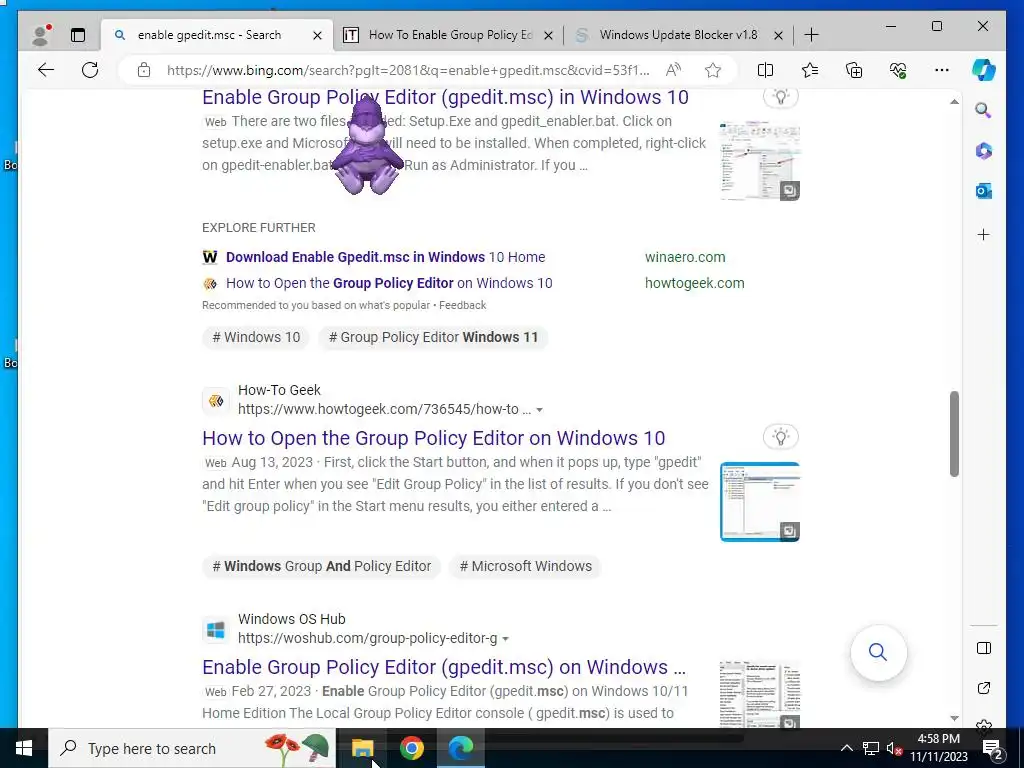Click the scrollbar down arrow
The image size is (1024, 768).
(954, 718)
